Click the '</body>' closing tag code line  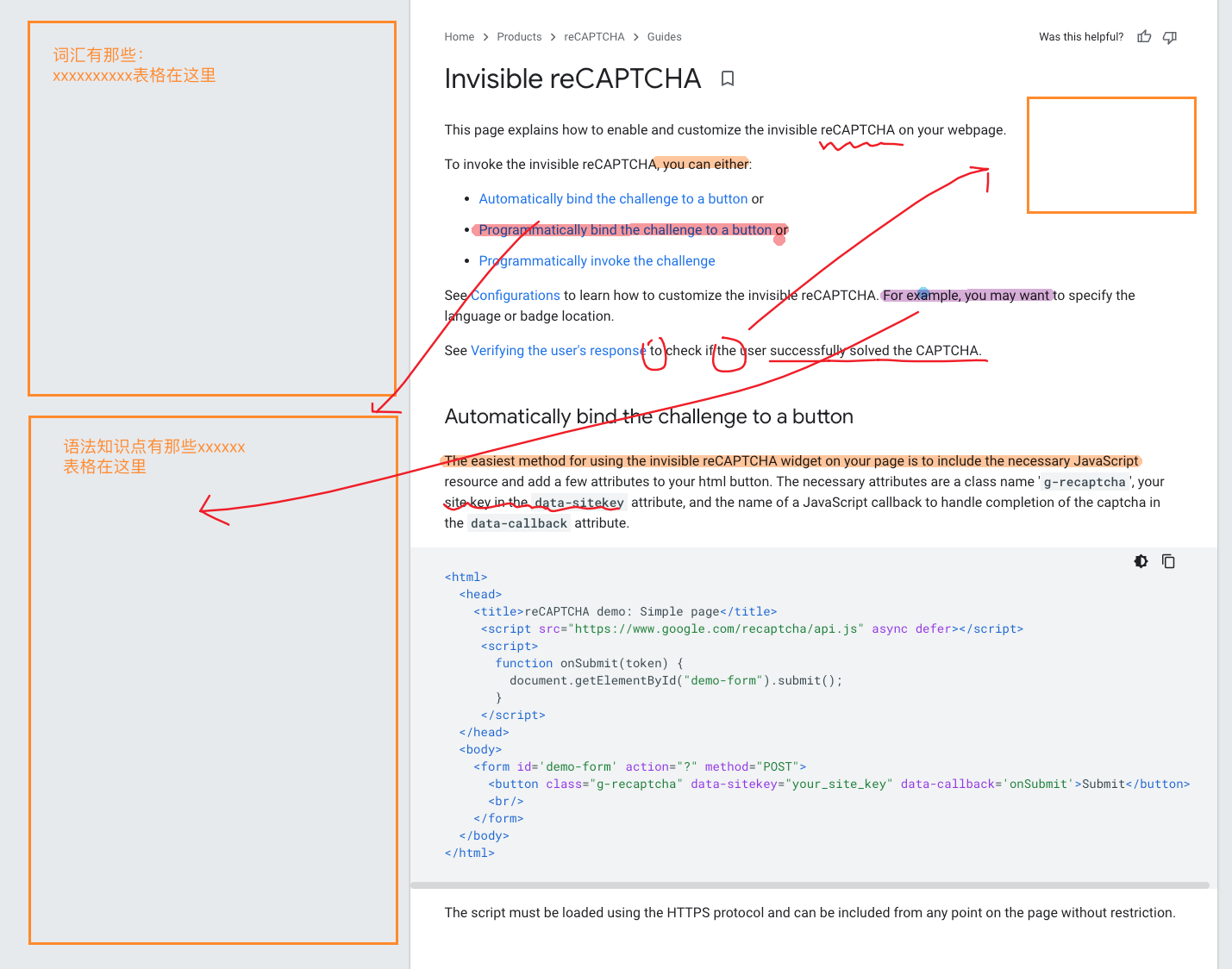click(x=485, y=835)
